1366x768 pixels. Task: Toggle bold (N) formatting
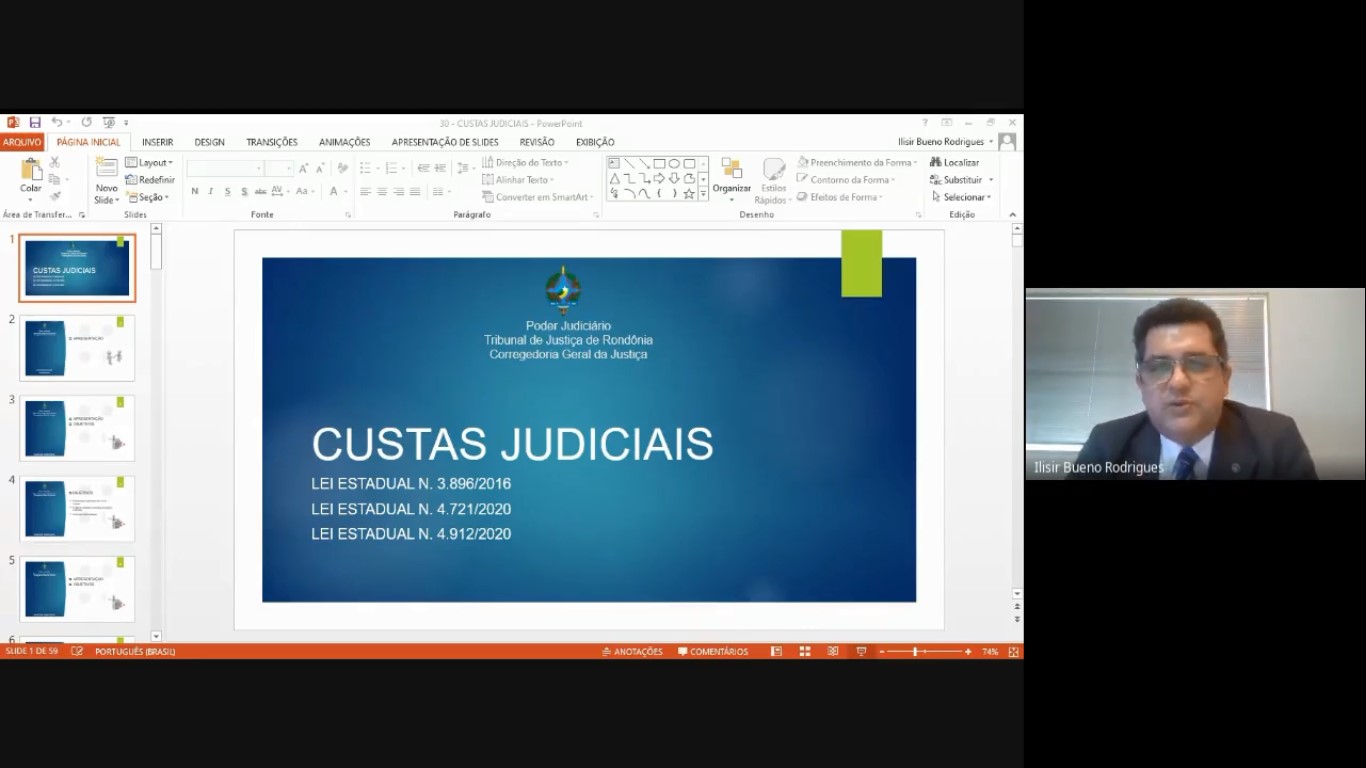[x=194, y=192]
